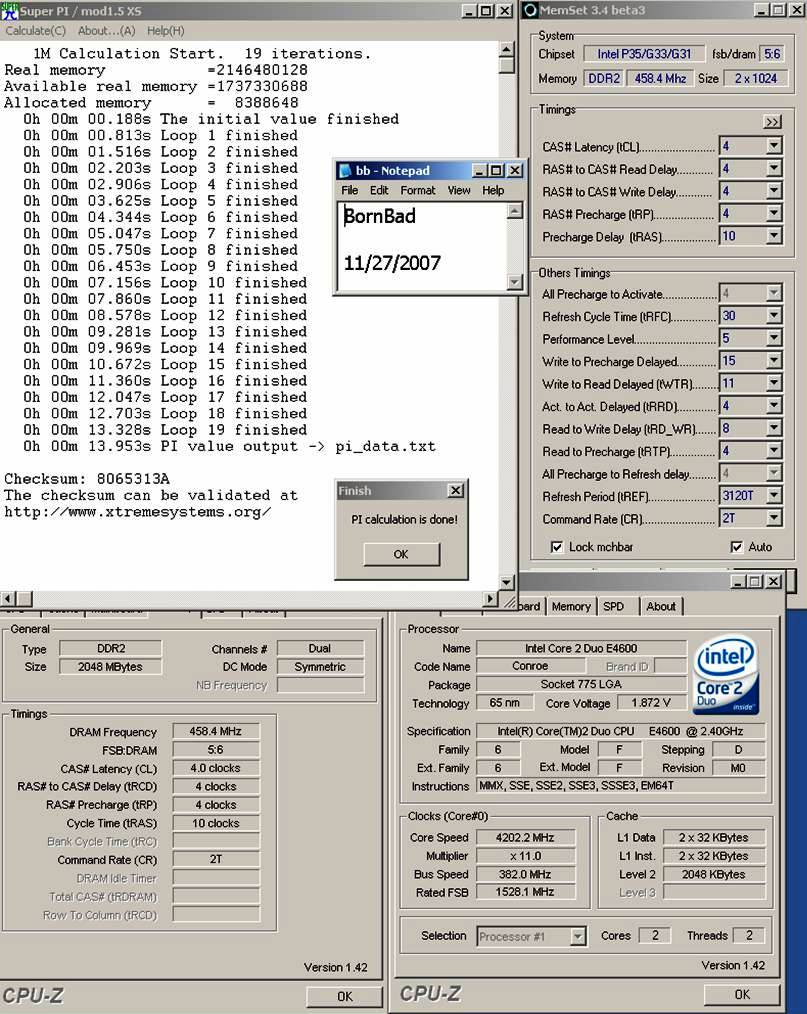Open the Performance Level dropdown
The height and width of the screenshot is (1014, 807).
[774, 338]
